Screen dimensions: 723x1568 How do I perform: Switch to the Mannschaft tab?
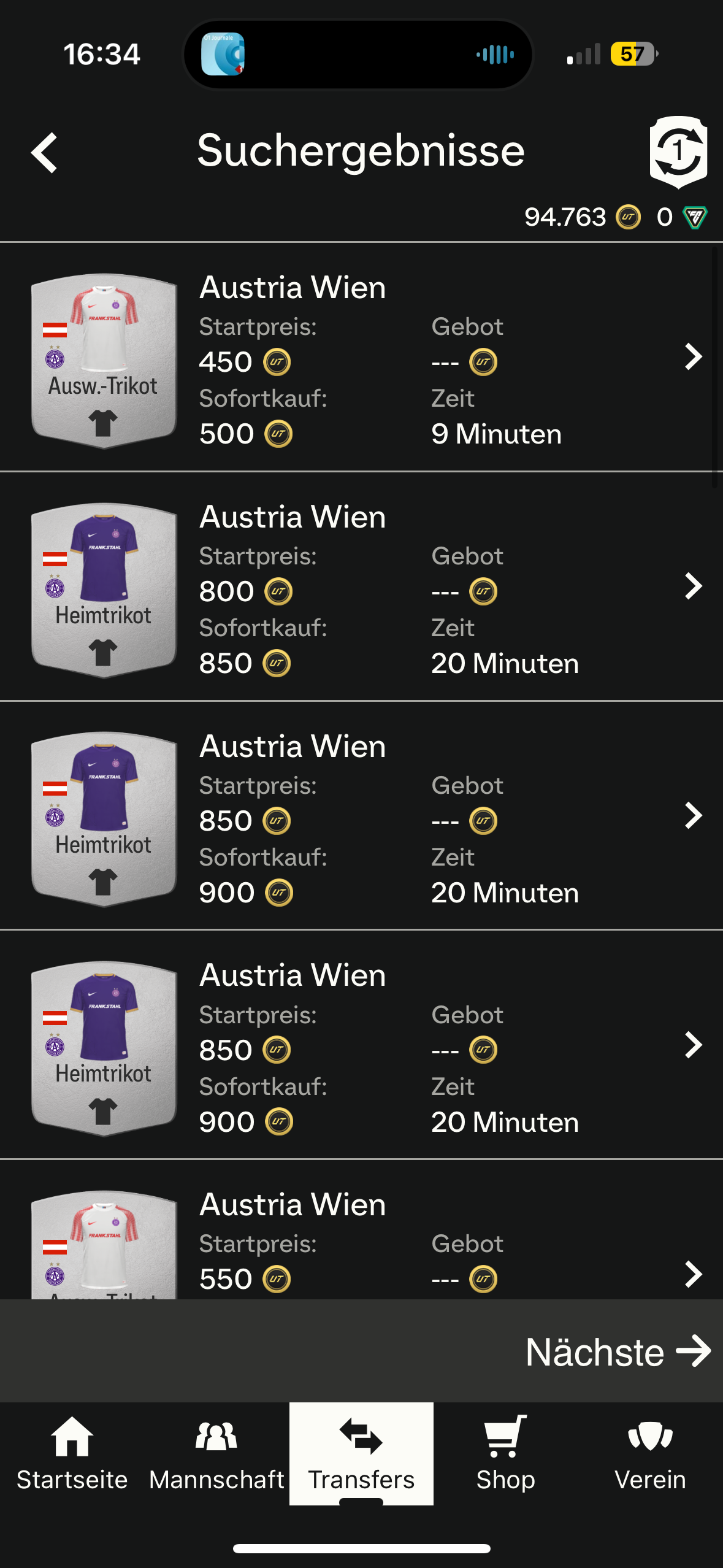pos(216,1453)
